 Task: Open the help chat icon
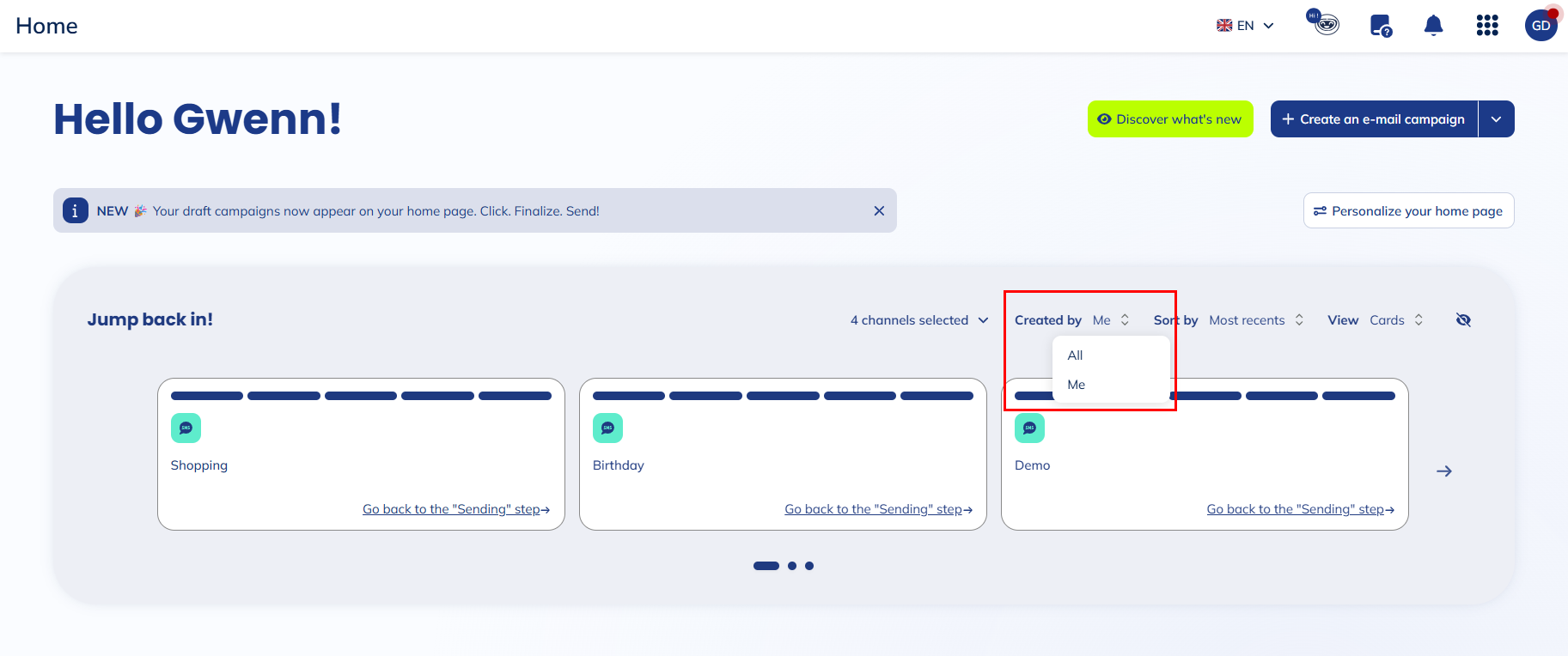tap(1381, 26)
